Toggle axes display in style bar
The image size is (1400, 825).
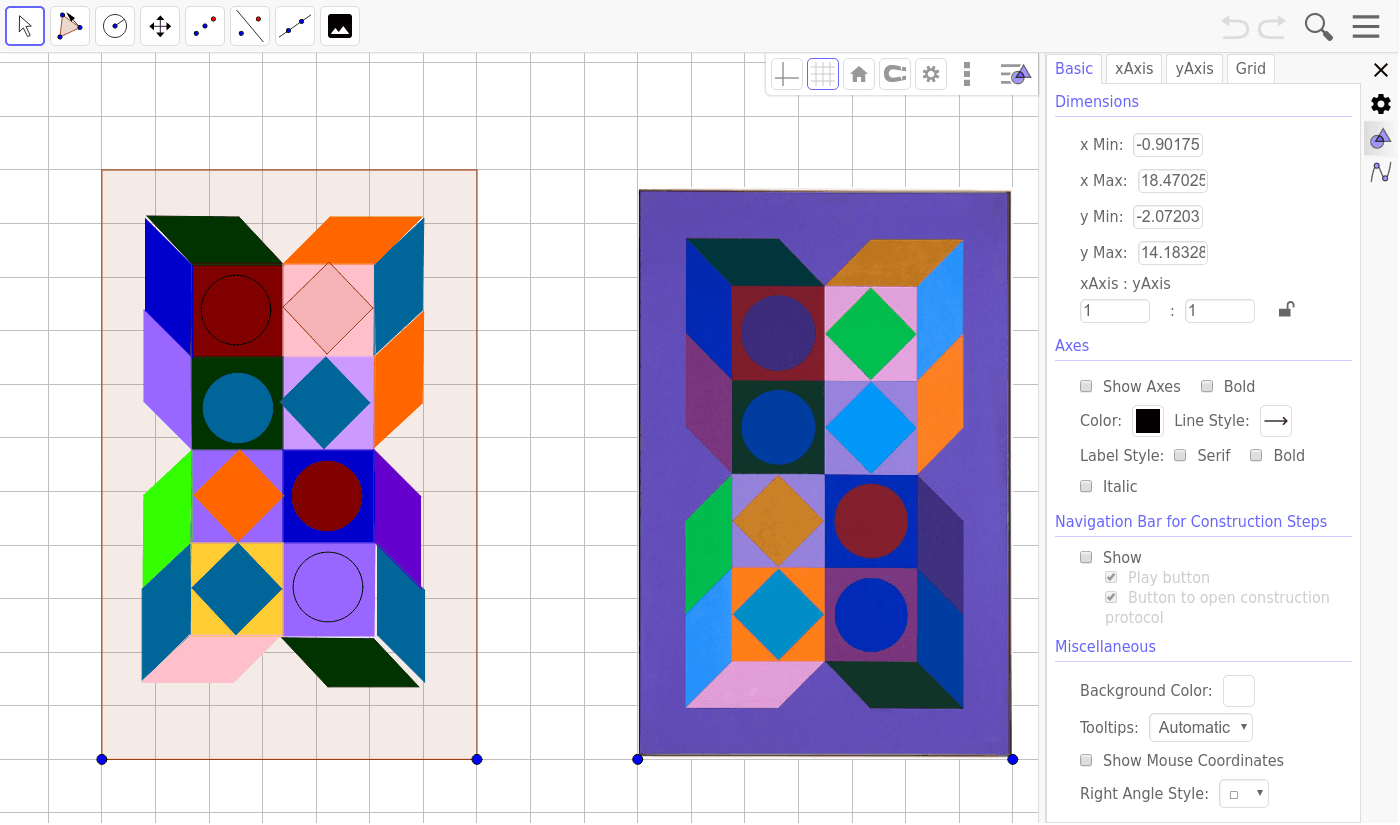787,74
